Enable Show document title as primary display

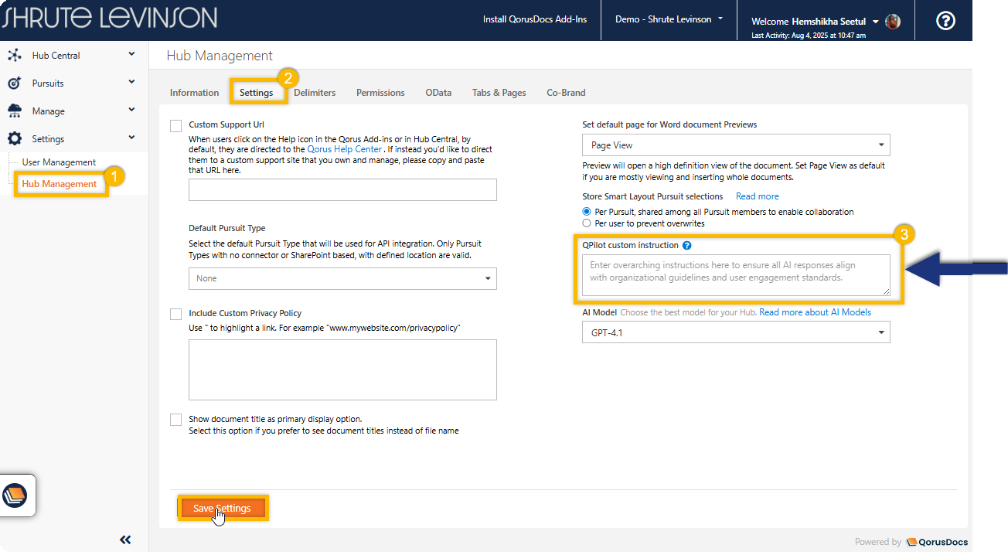176,420
